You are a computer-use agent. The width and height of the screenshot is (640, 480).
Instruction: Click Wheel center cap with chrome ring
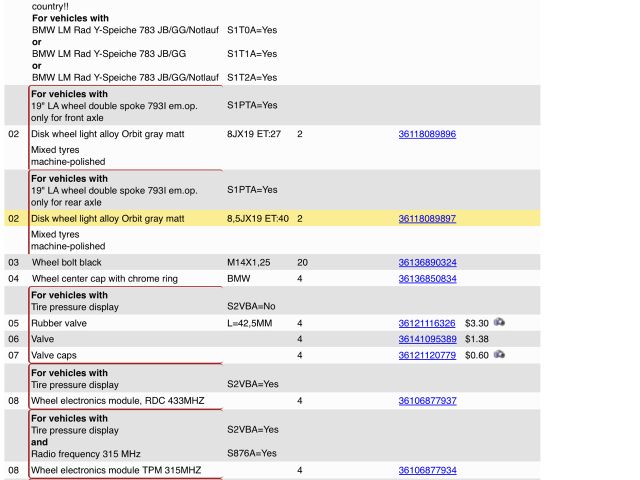click(x=104, y=278)
